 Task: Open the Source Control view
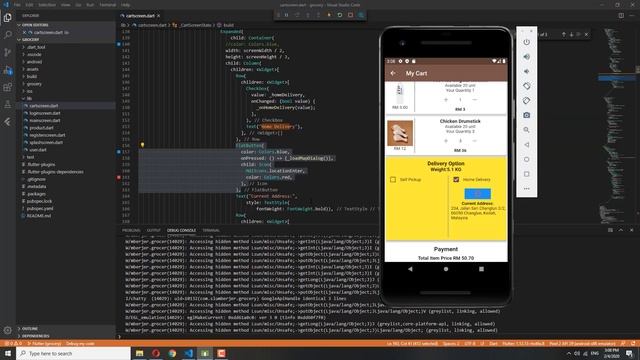(x=8, y=52)
